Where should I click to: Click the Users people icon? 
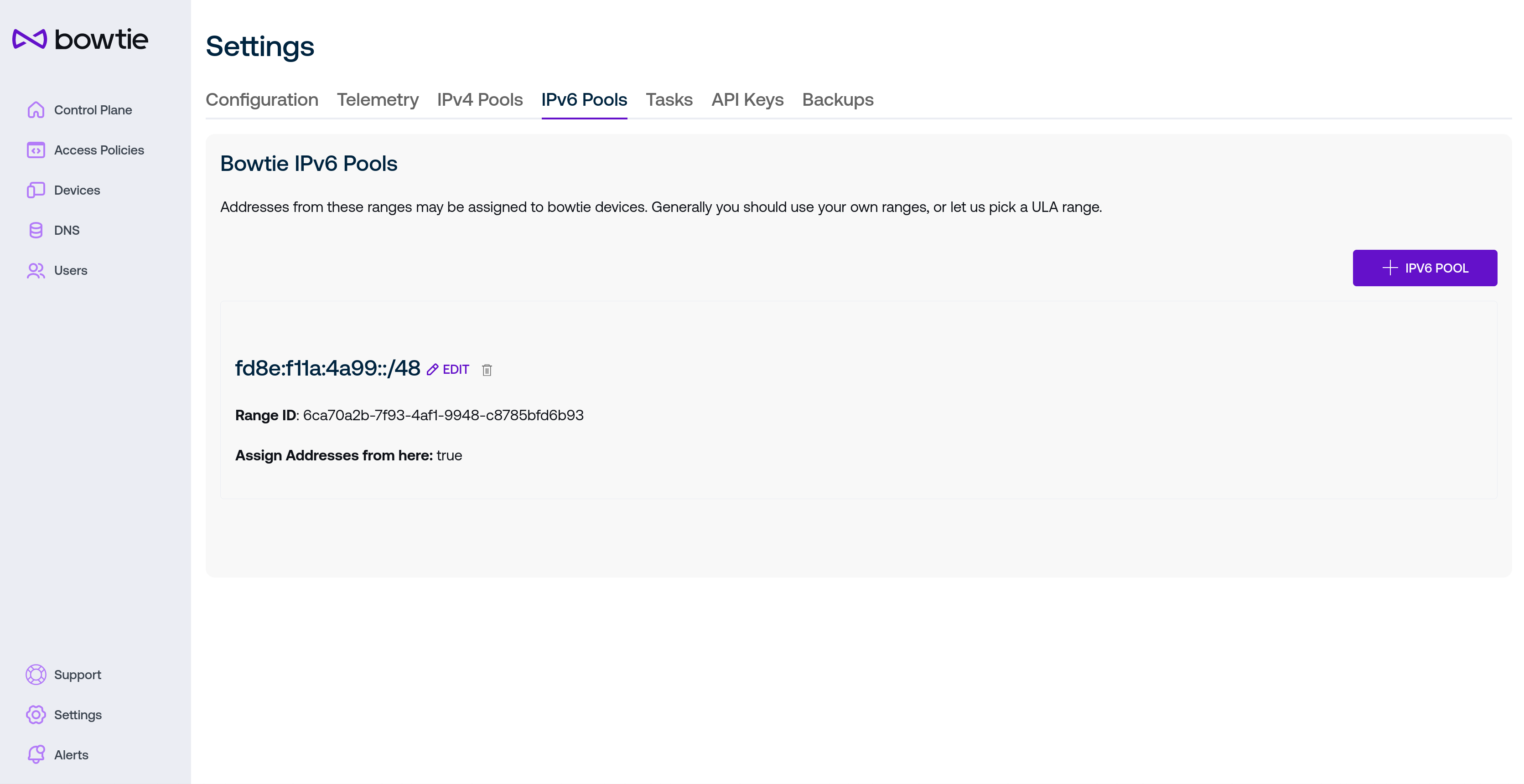pyautogui.click(x=36, y=270)
